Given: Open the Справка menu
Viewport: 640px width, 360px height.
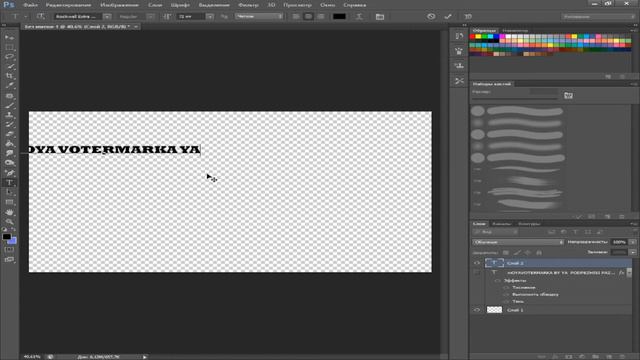Looking at the screenshot, I should pos(354,5).
